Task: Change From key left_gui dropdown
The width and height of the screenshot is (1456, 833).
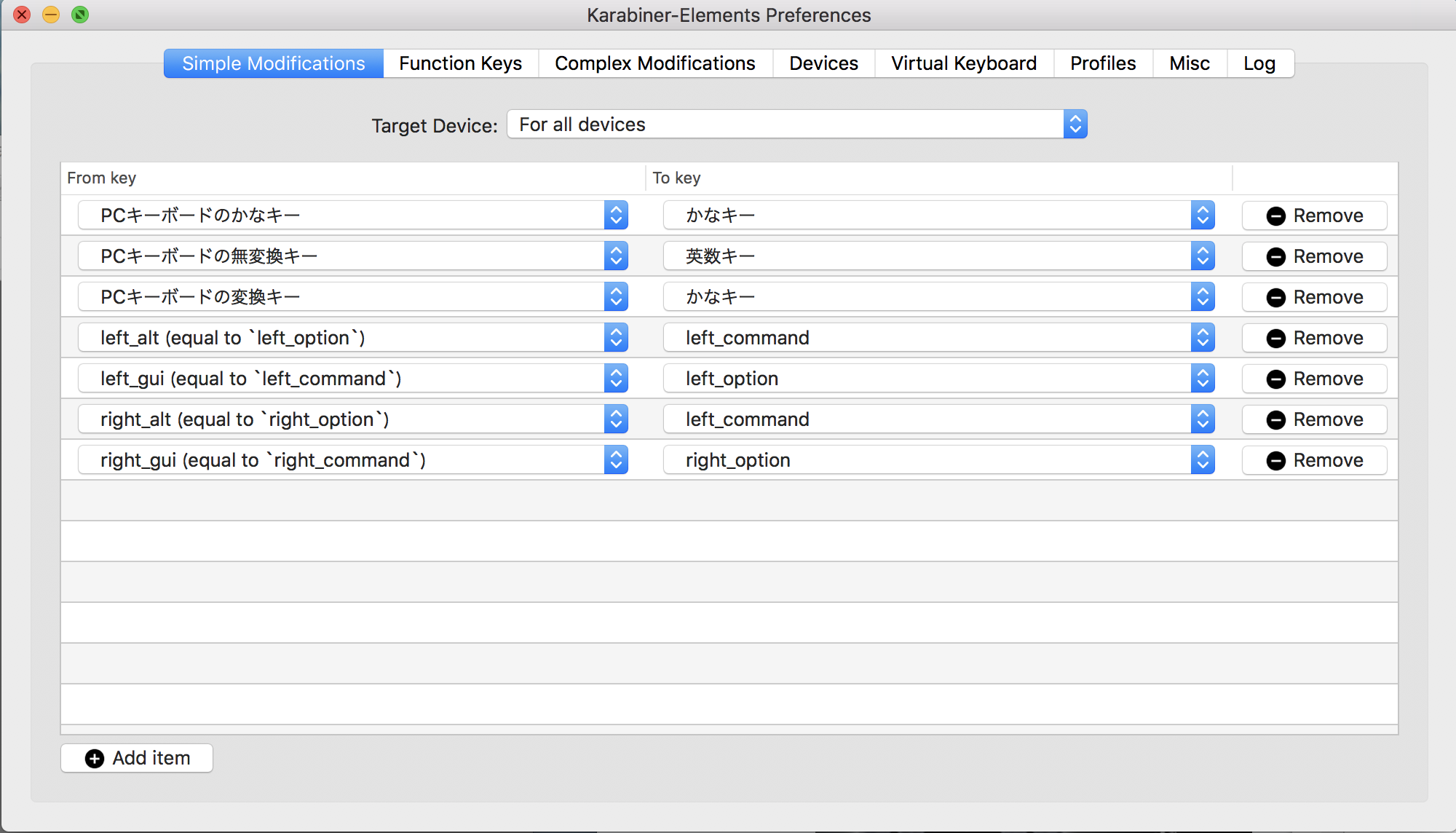Action: pos(353,379)
